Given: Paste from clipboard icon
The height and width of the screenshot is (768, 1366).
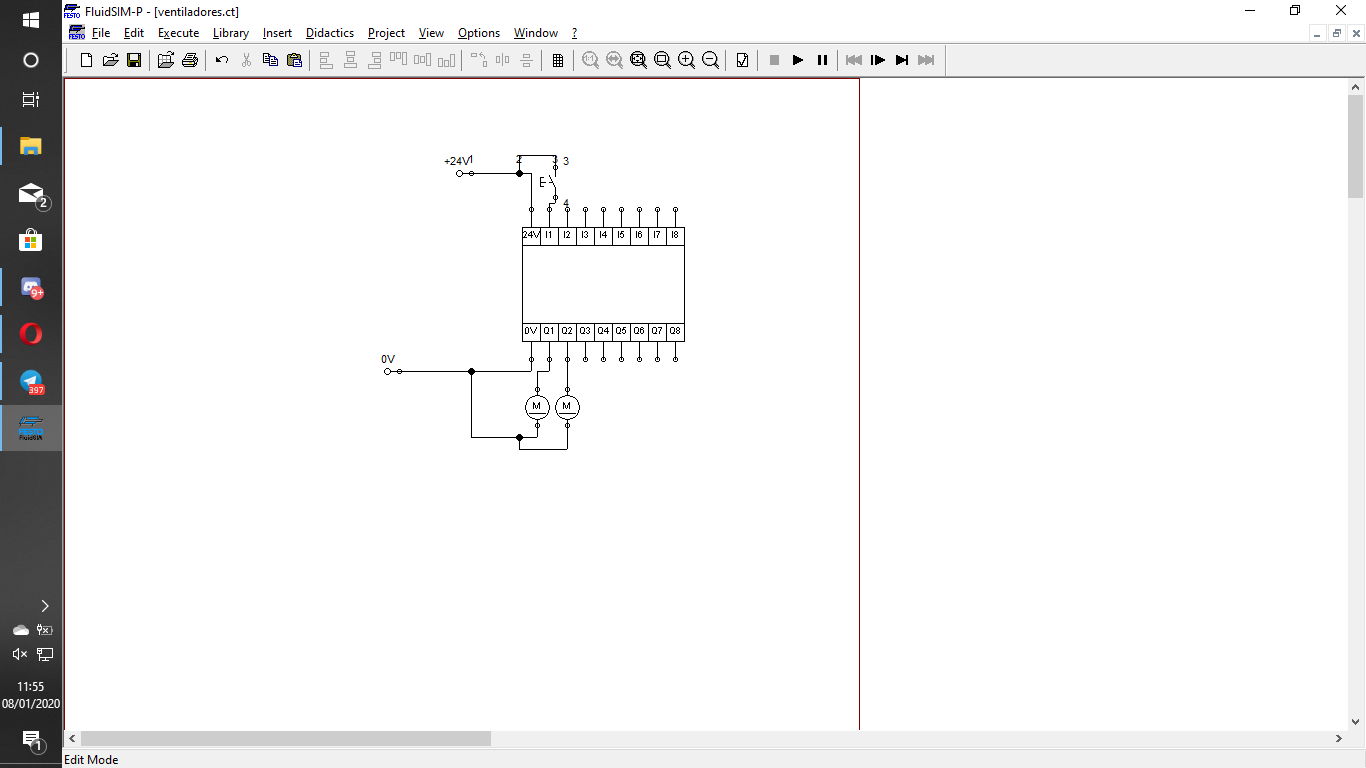Looking at the screenshot, I should [x=294, y=60].
